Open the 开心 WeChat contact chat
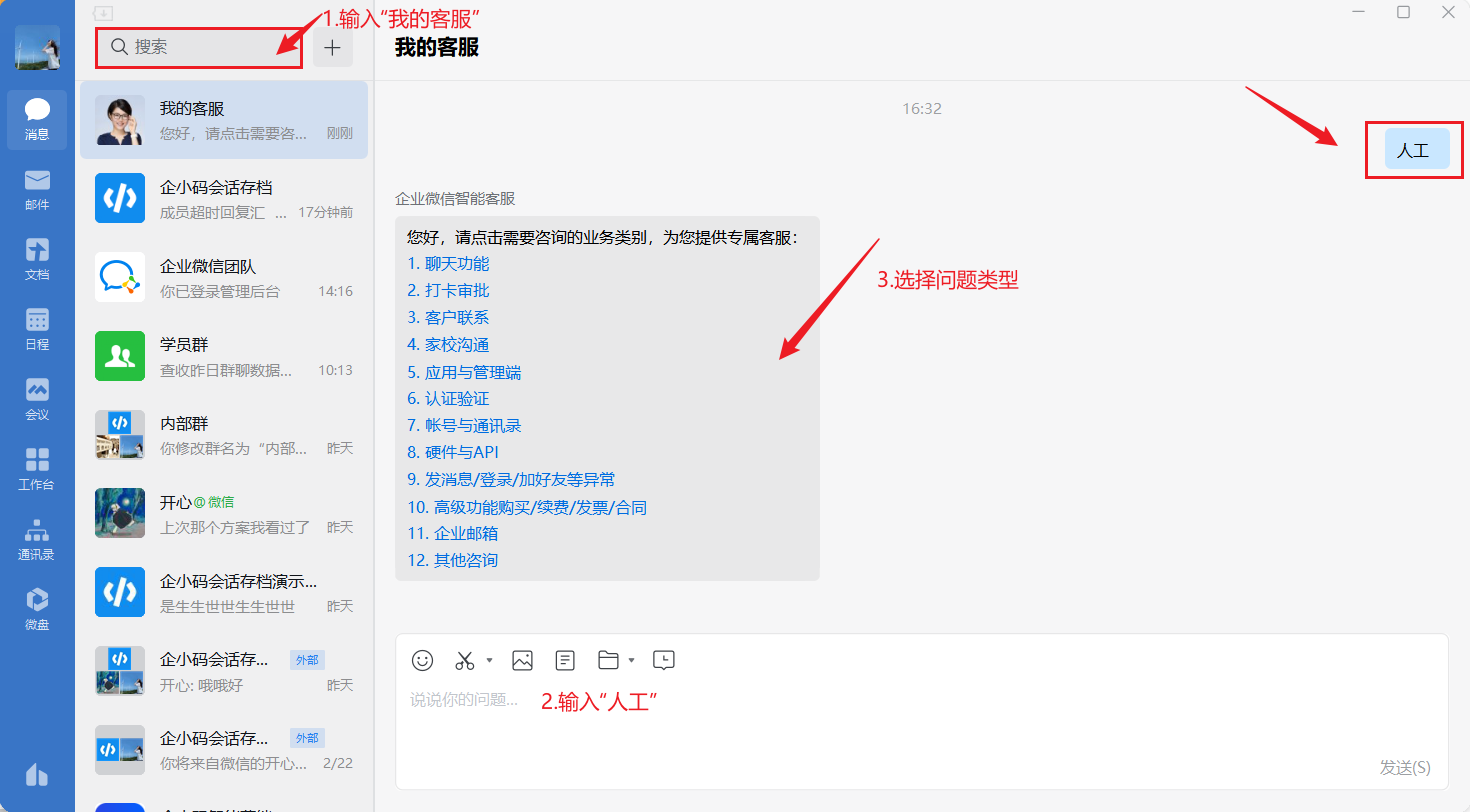This screenshot has width=1470, height=812. point(224,514)
